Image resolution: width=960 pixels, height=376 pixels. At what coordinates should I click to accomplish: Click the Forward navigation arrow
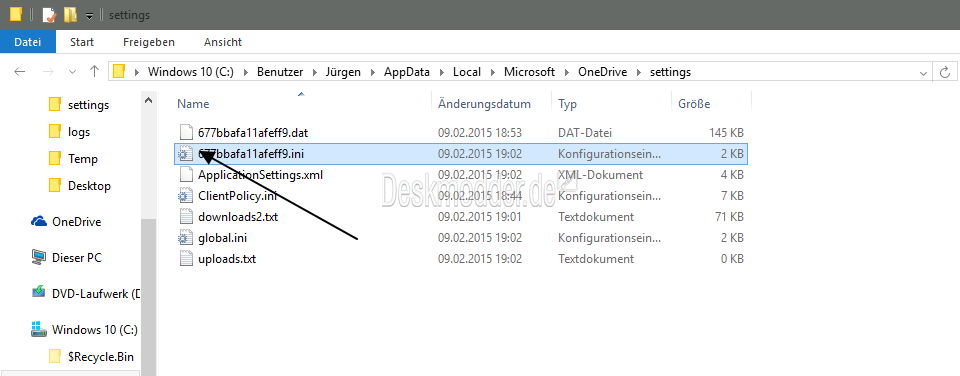[48, 72]
